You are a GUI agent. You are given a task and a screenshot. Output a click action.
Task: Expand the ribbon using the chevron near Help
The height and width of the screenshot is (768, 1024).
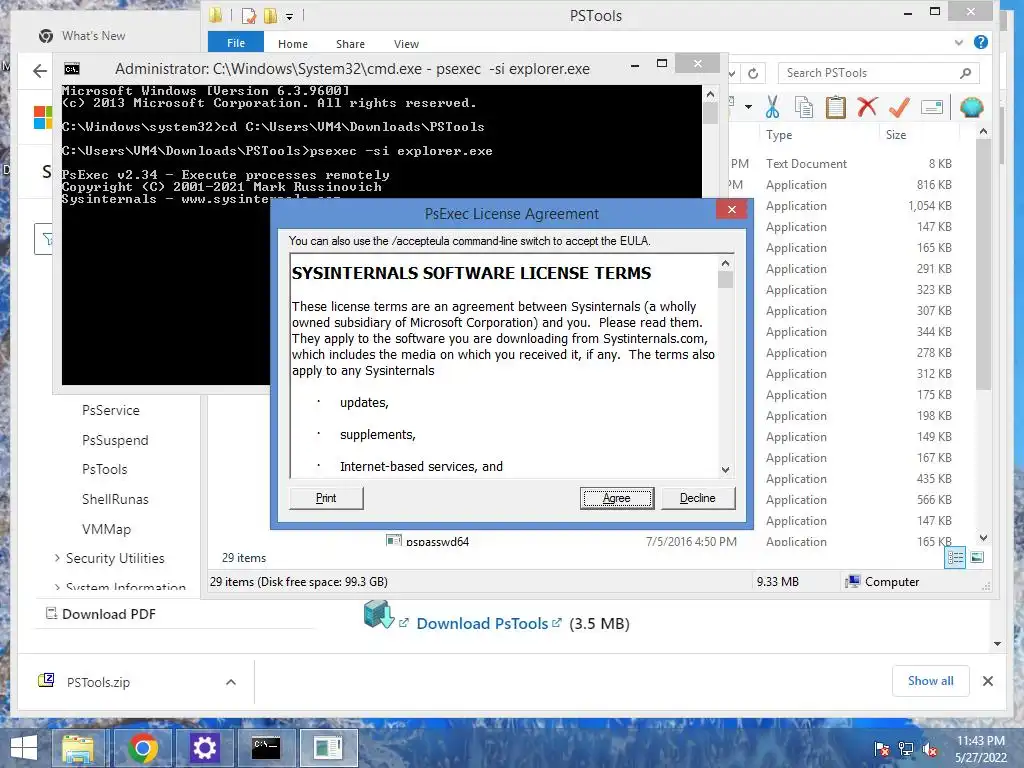click(x=958, y=43)
